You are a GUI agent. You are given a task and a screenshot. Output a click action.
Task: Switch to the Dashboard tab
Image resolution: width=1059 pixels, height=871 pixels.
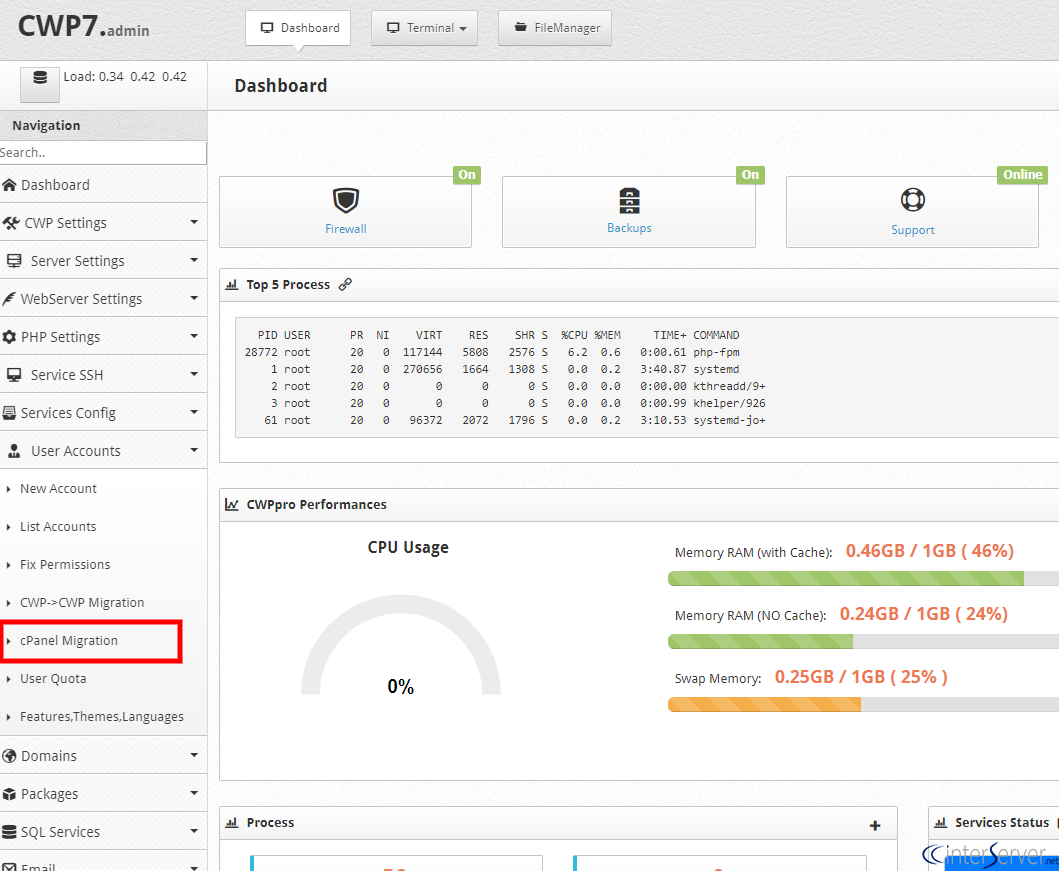297,28
